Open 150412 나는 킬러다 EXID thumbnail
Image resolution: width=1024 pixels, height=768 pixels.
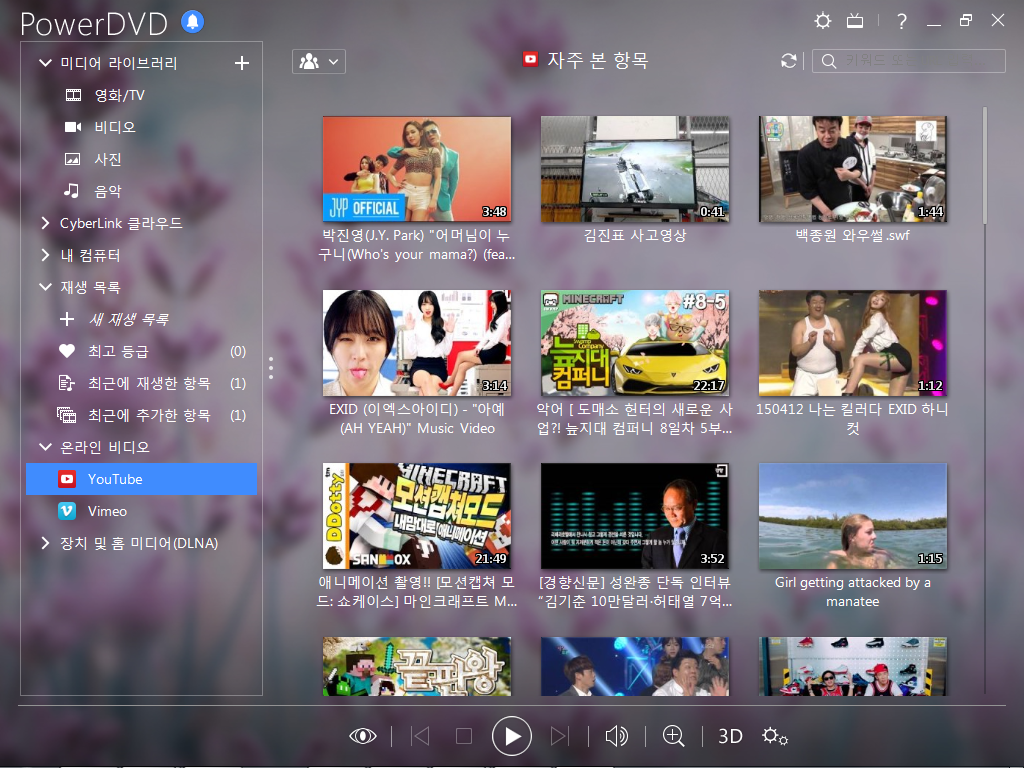pos(853,343)
